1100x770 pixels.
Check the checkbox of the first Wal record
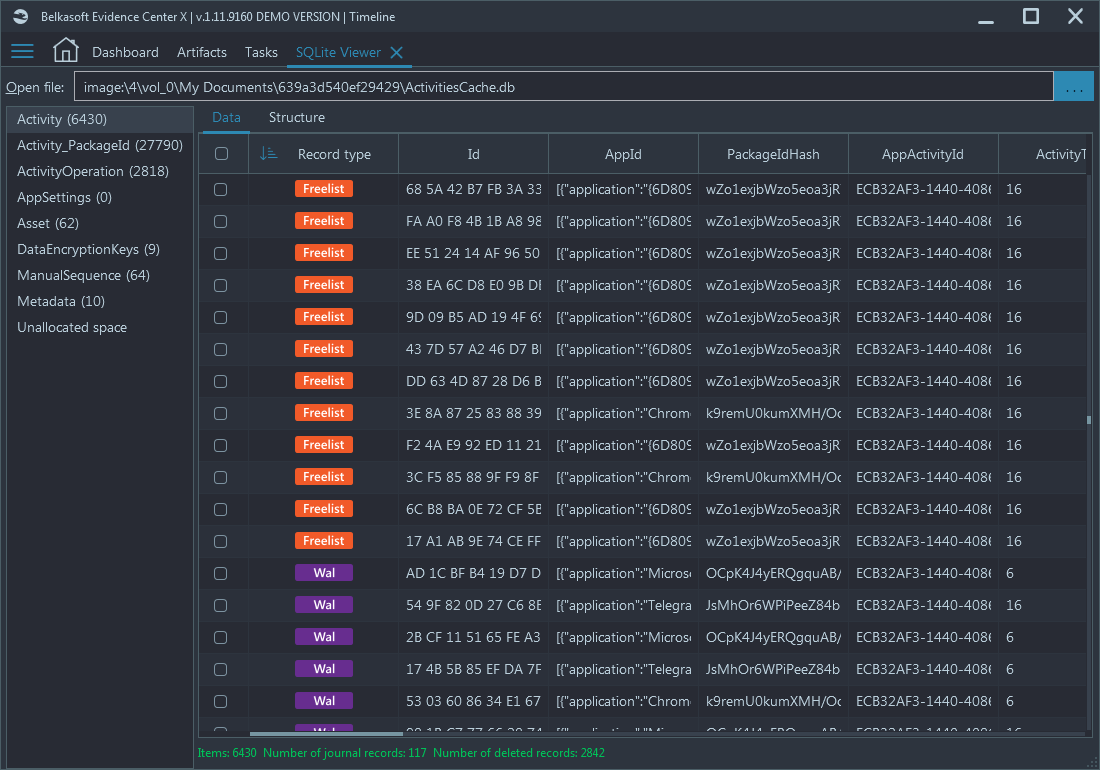(x=220, y=573)
